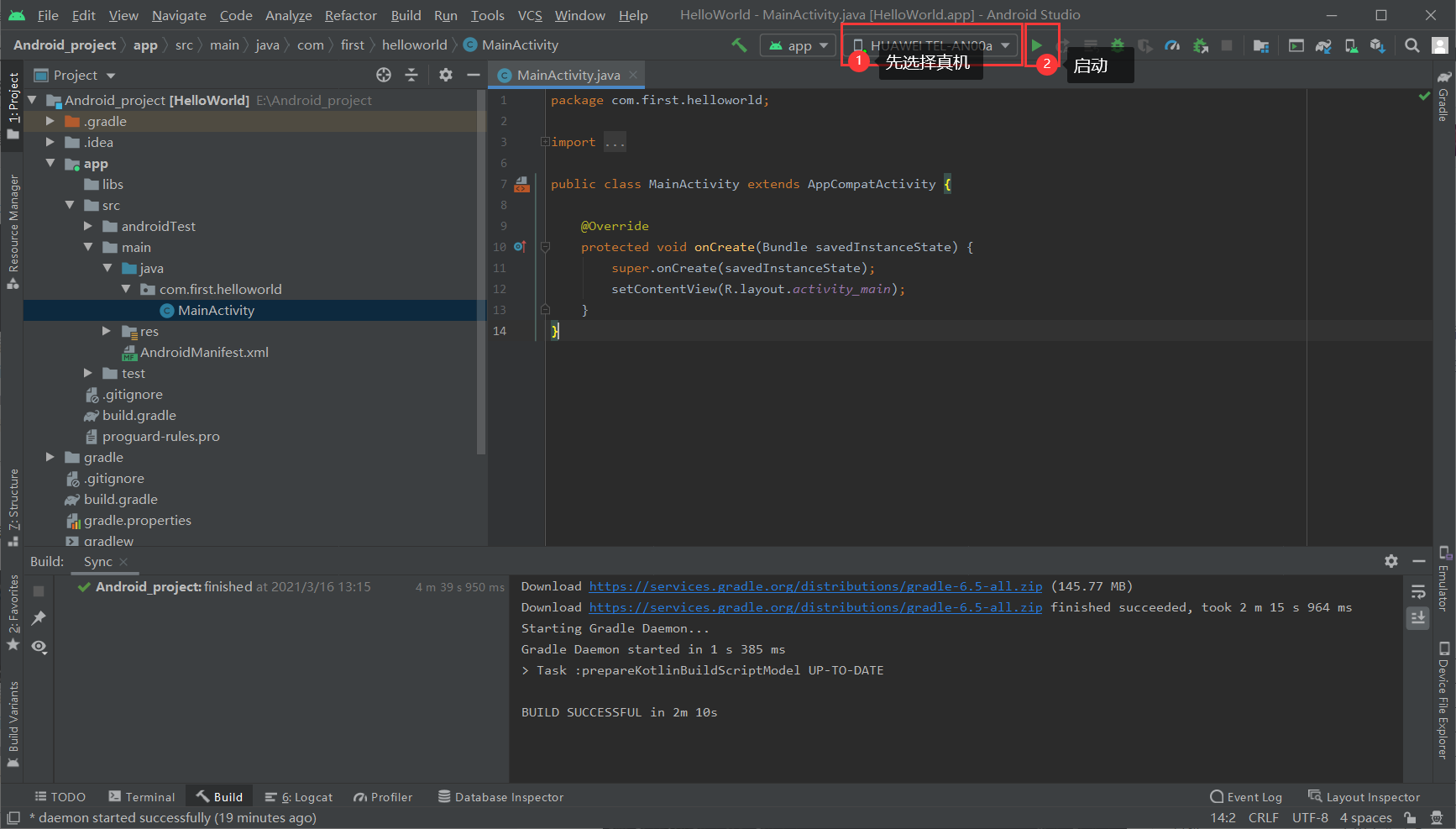The width and height of the screenshot is (1456, 829).
Task: Collapse the main folder in Project tree
Action: 89,247
